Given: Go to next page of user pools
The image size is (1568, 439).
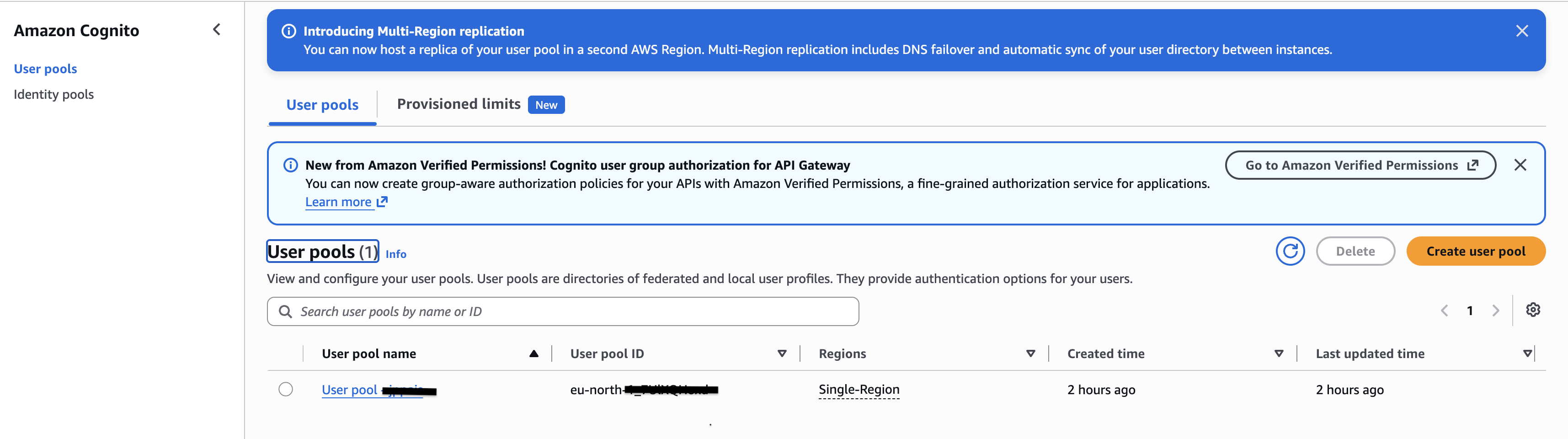Looking at the screenshot, I should click(1496, 311).
